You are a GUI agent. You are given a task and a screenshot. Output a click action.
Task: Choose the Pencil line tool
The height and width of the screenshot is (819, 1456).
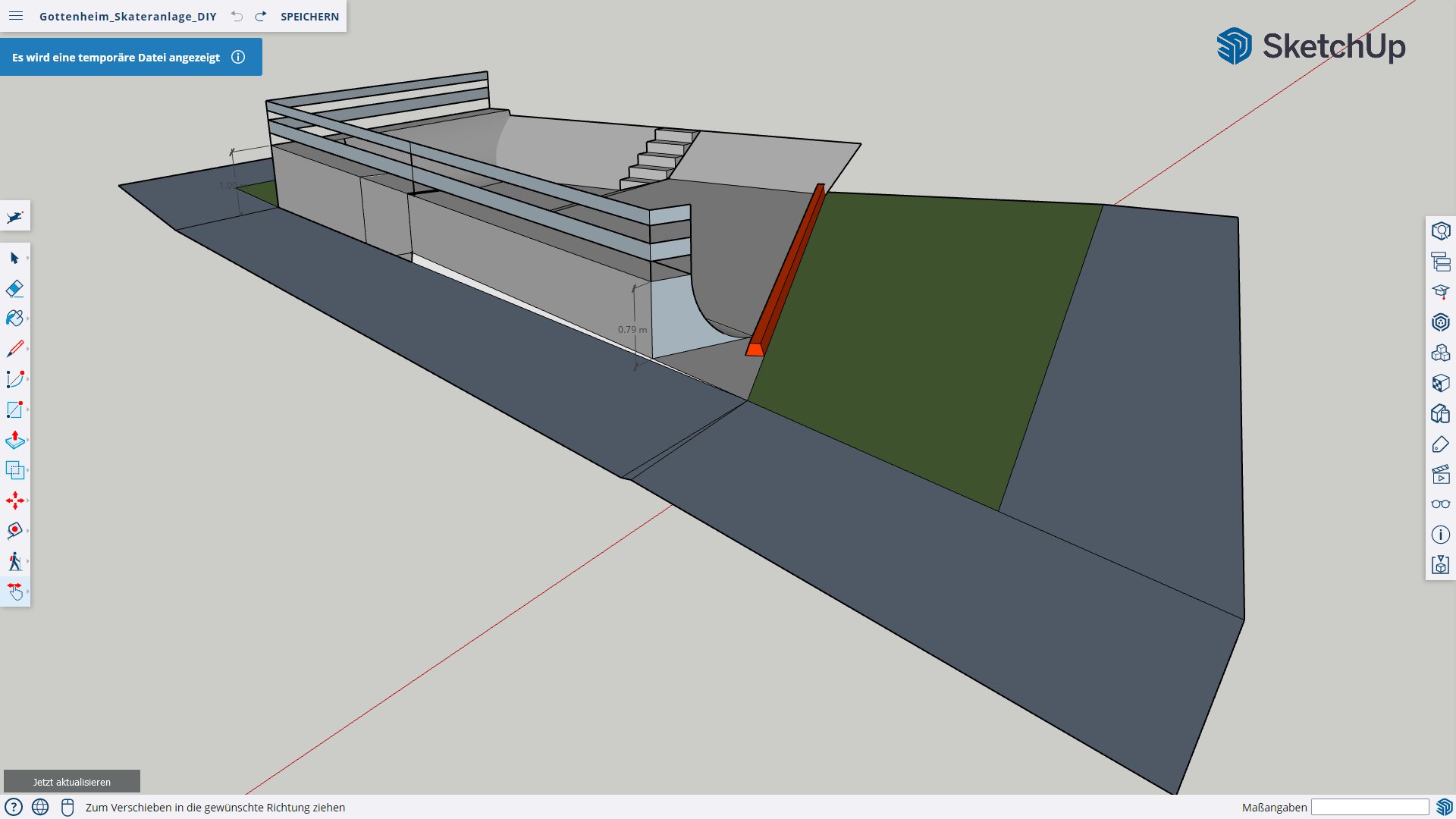[x=14, y=349]
